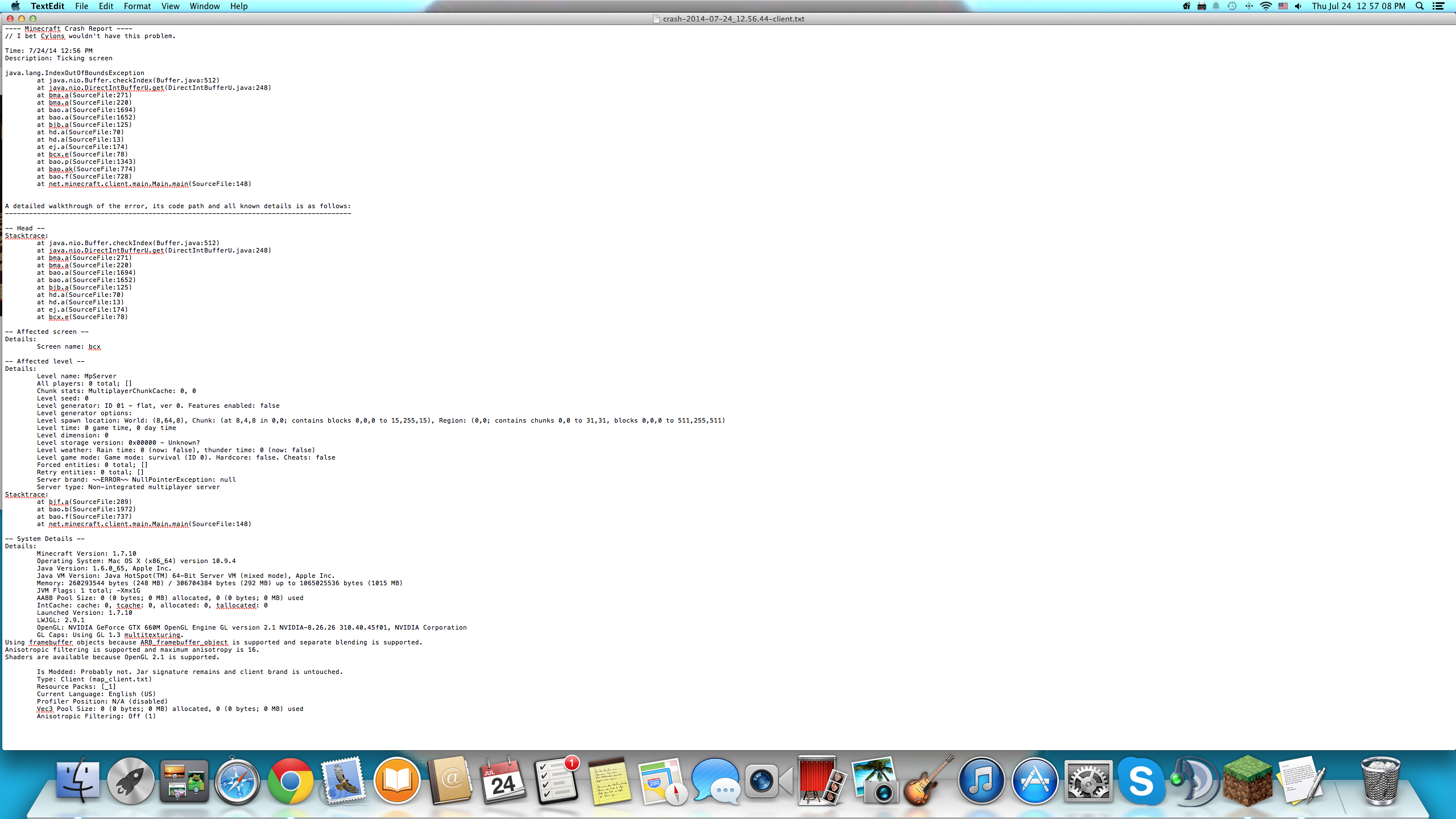Open the Apple menu
The height and width of the screenshot is (819, 1456).
click(x=15, y=6)
